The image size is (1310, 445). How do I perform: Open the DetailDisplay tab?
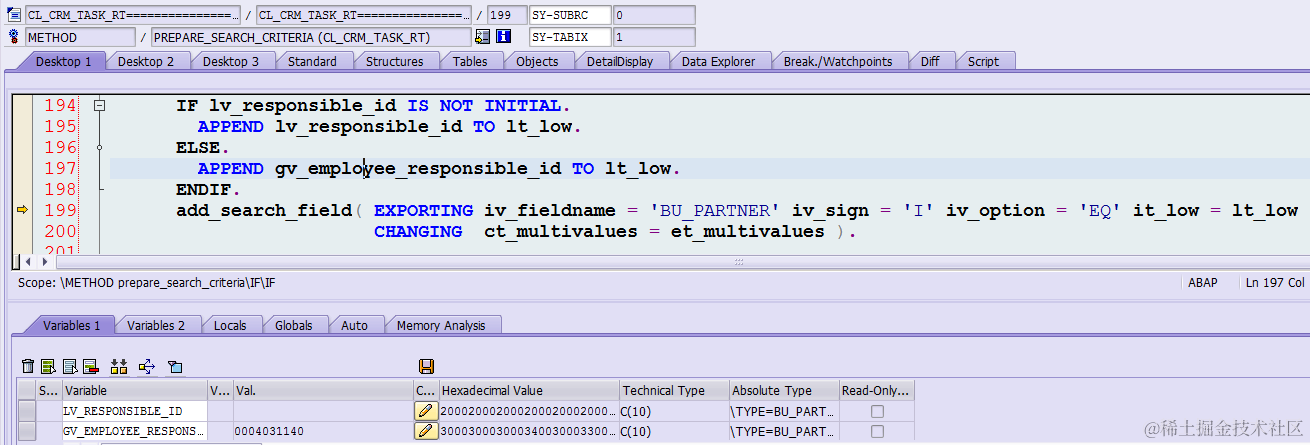pyautogui.click(x=619, y=61)
